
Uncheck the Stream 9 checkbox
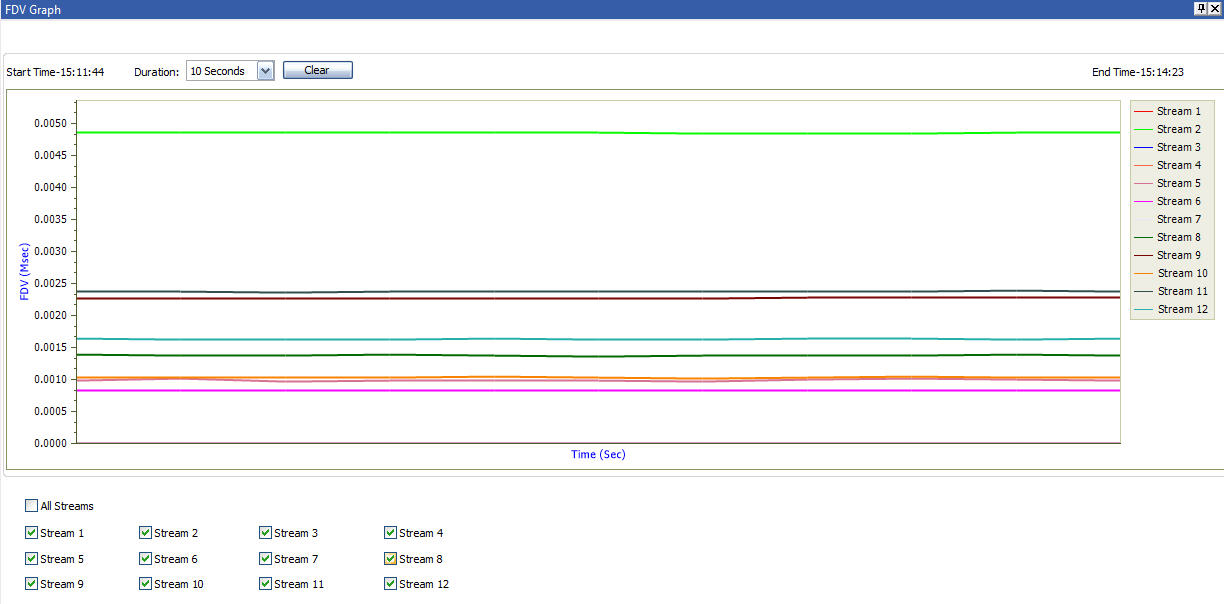coord(32,584)
